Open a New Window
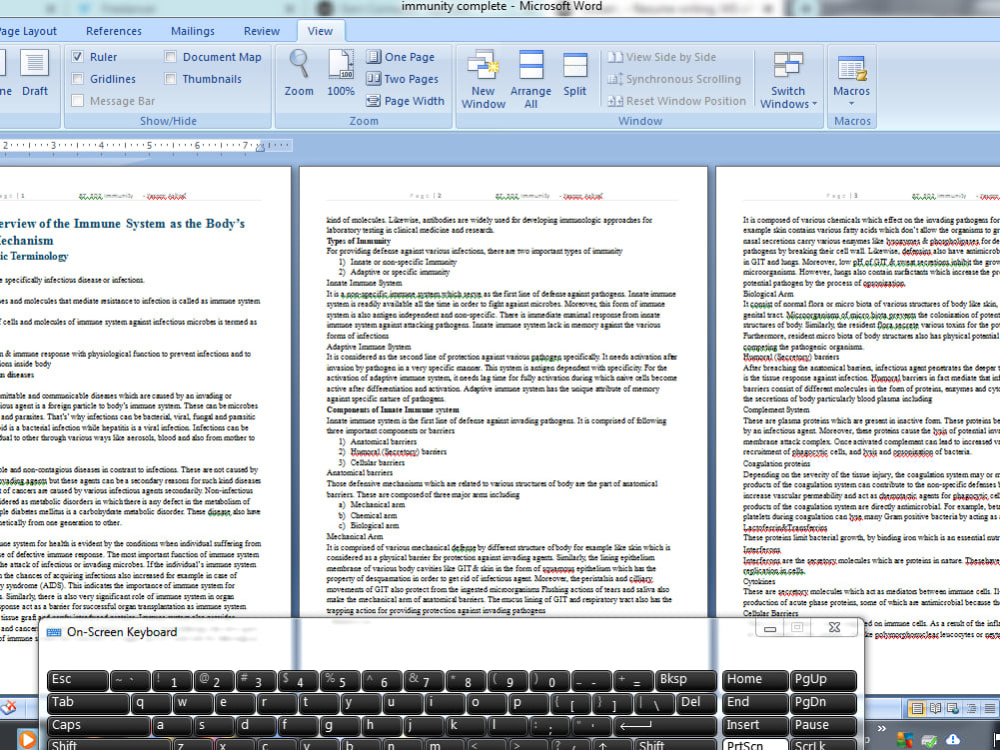 [x=483, y=78]
